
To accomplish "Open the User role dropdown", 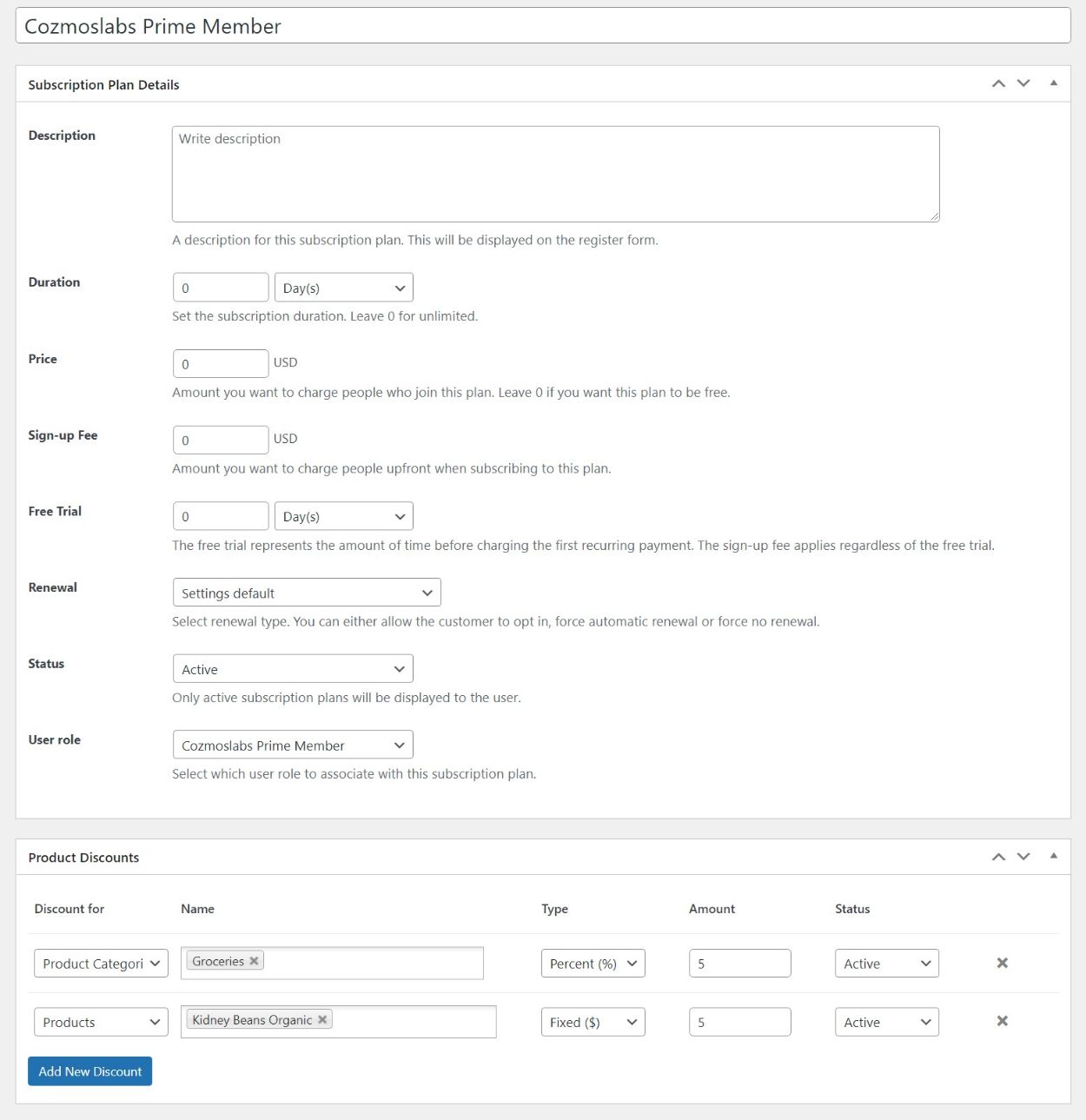I will pyautogui.click(x=293, y=746).
